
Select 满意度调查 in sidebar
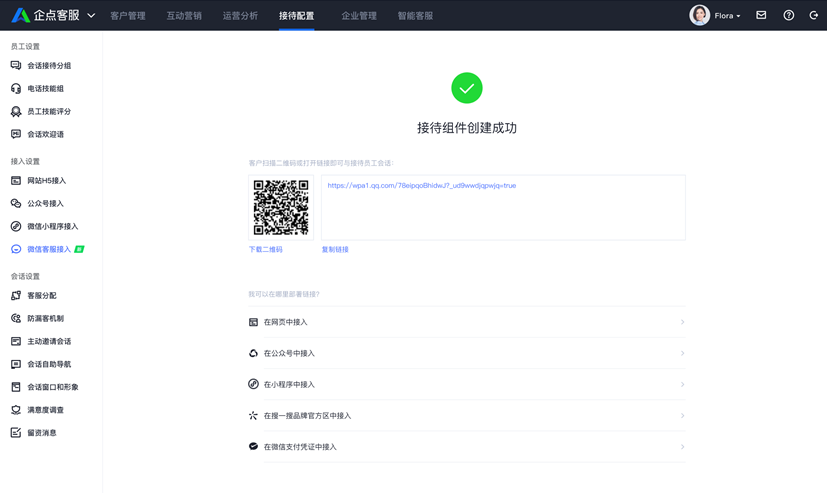(45, 410)
